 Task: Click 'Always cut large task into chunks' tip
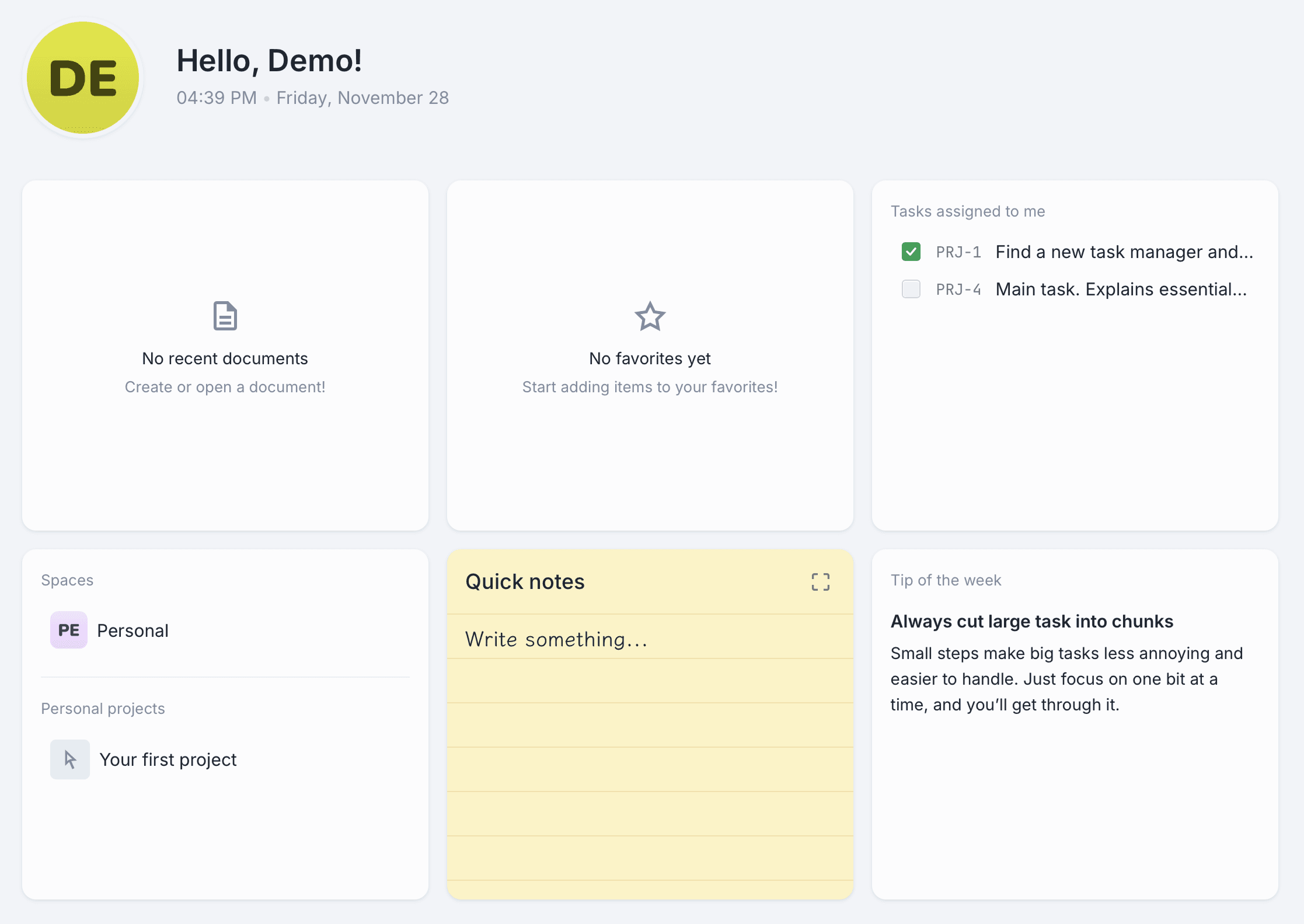click(1031, 621)
